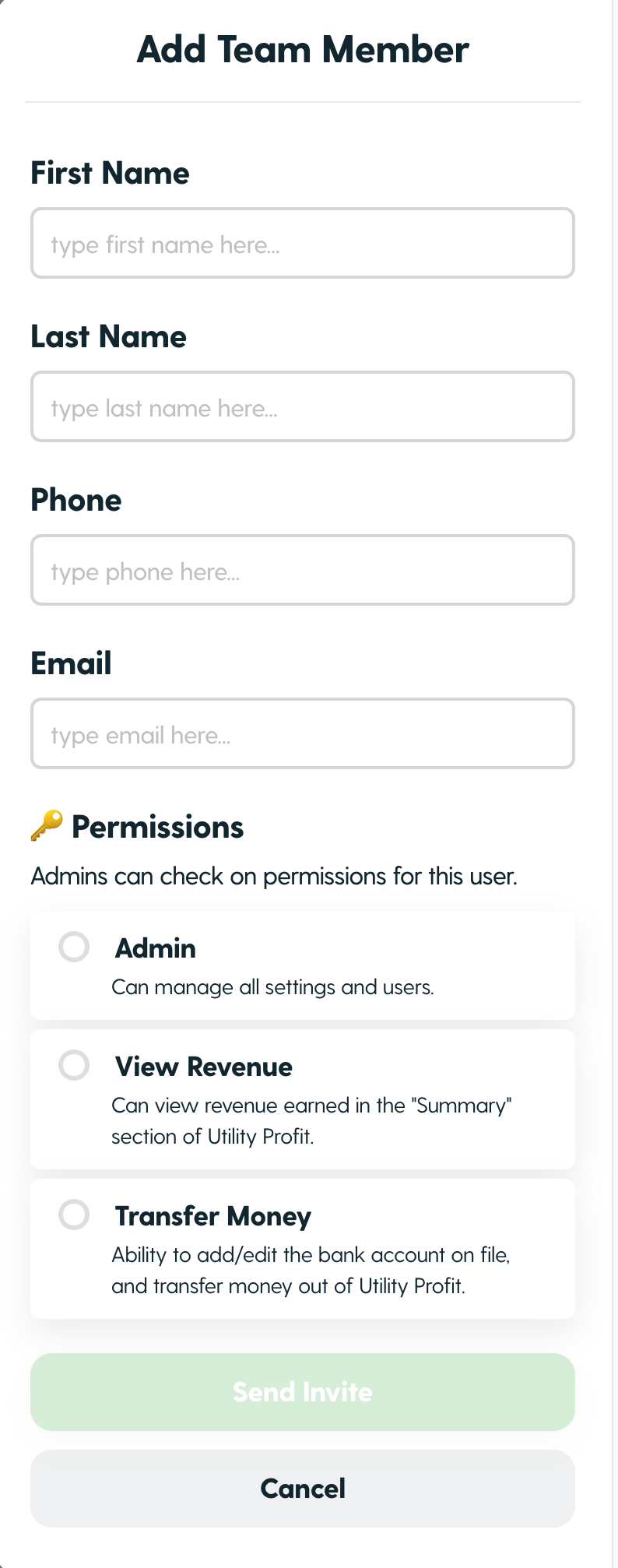Click the "Email" field label
The image size is (618, 1568).
tap(71, 663)
